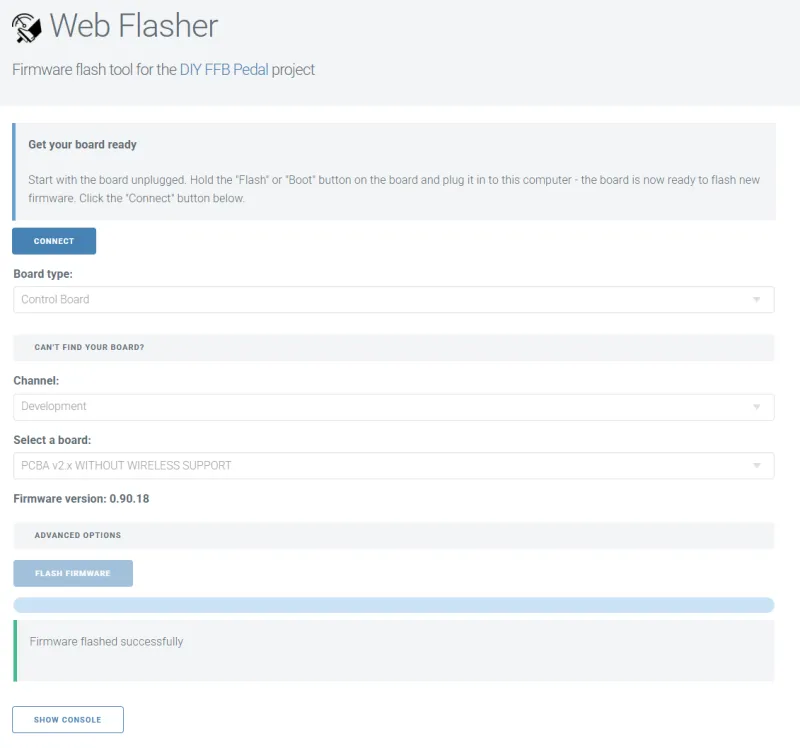
Task: Click the Flash Firmware button
Action: click(73, 574)
